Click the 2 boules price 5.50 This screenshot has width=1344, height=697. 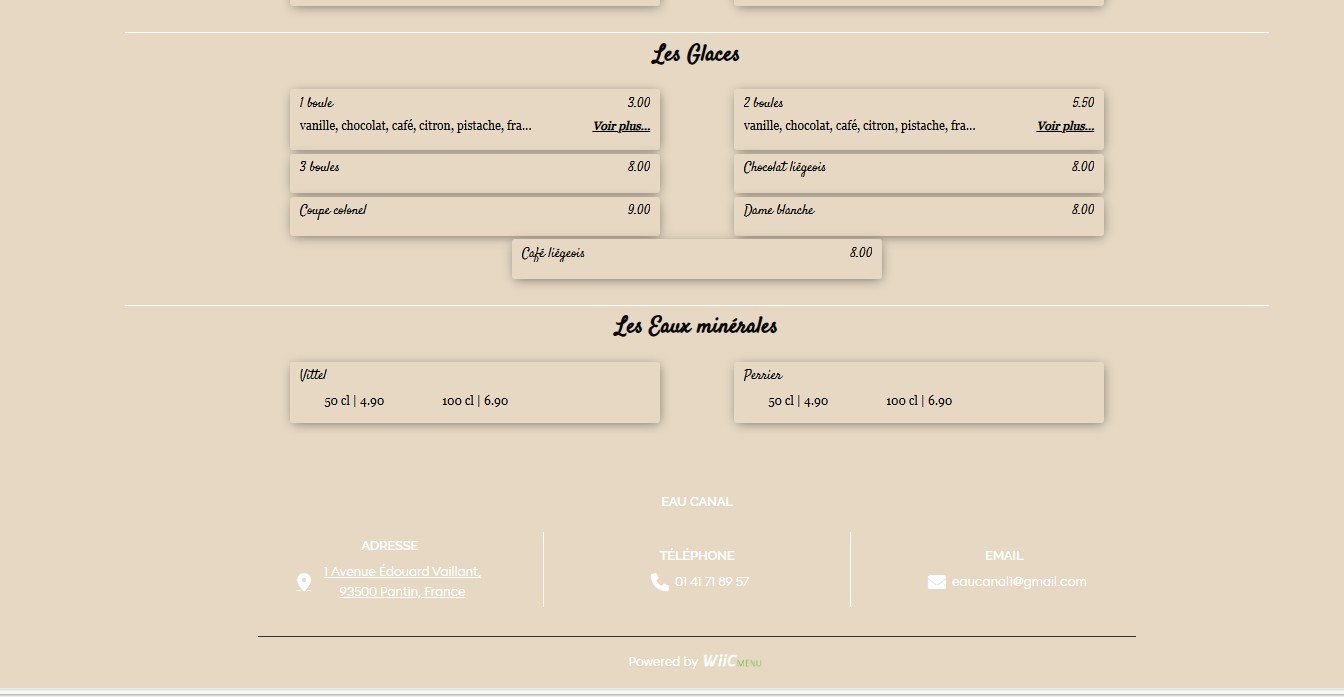[1083, 103]
